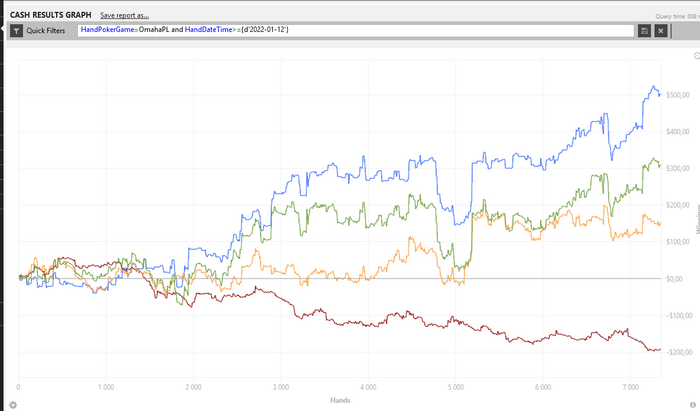Save the current quick filter with the disk icon
Image resolution: width=700 pixels, height=411 pixels.
[x=644, y=31]
